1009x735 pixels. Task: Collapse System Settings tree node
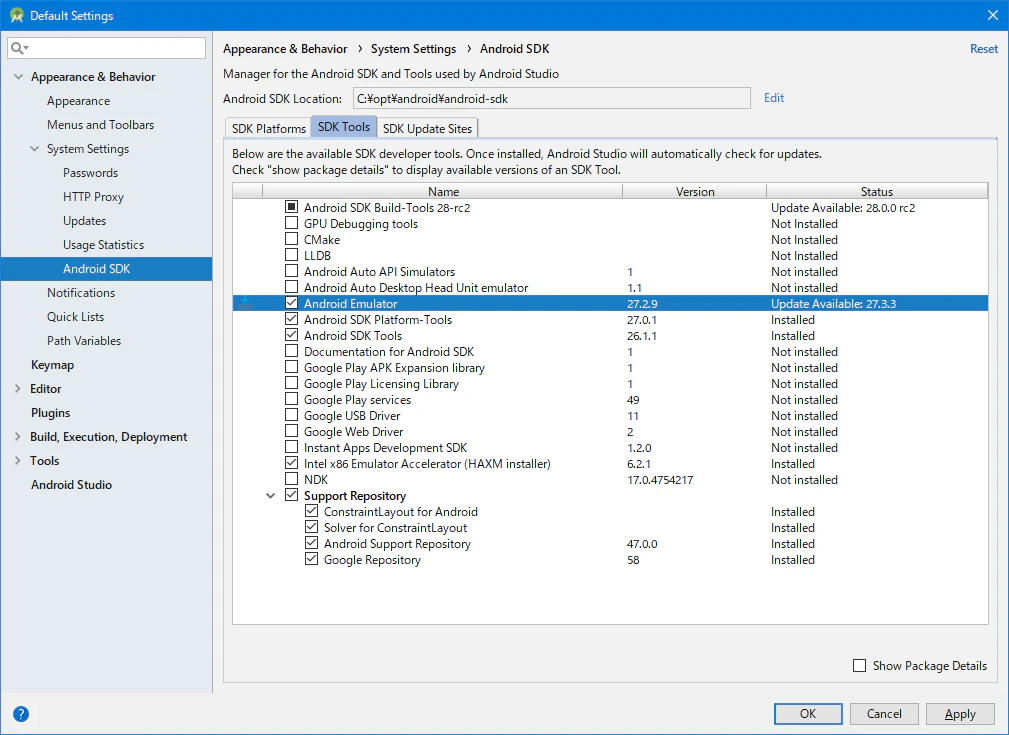pos(34,149)
